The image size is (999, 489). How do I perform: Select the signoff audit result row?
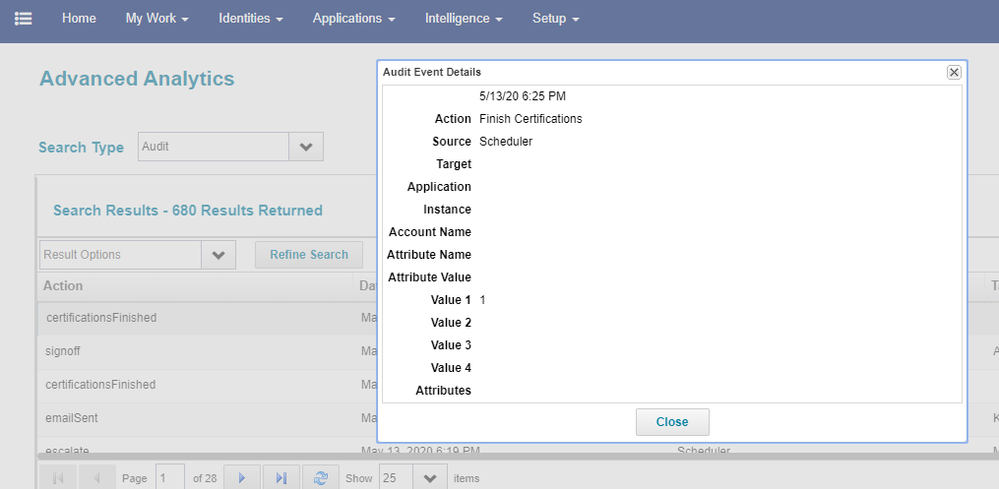point(200,352)
